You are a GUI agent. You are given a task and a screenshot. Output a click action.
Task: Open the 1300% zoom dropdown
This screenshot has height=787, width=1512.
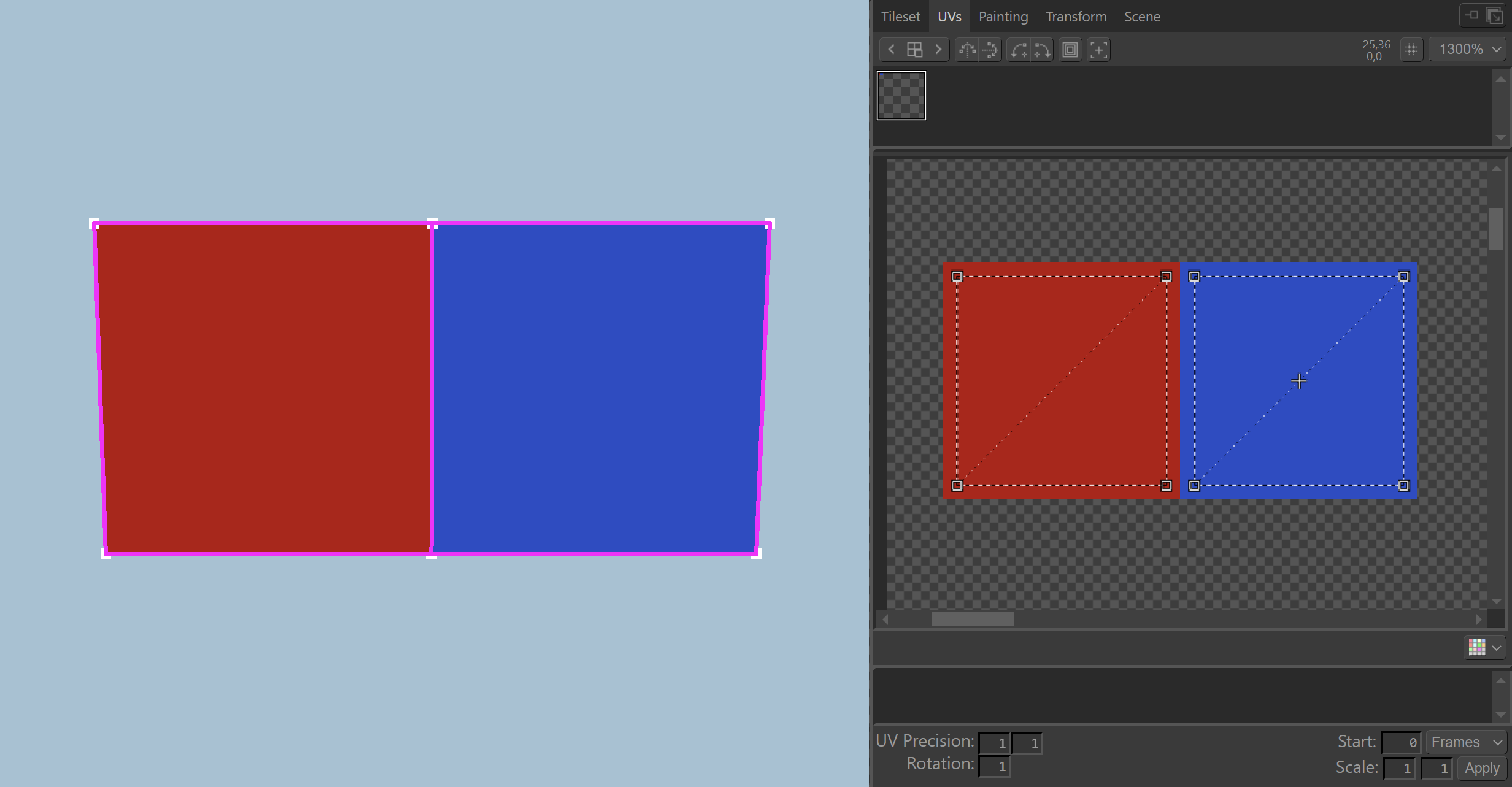pyautogui.click(x=1468, y=50)
